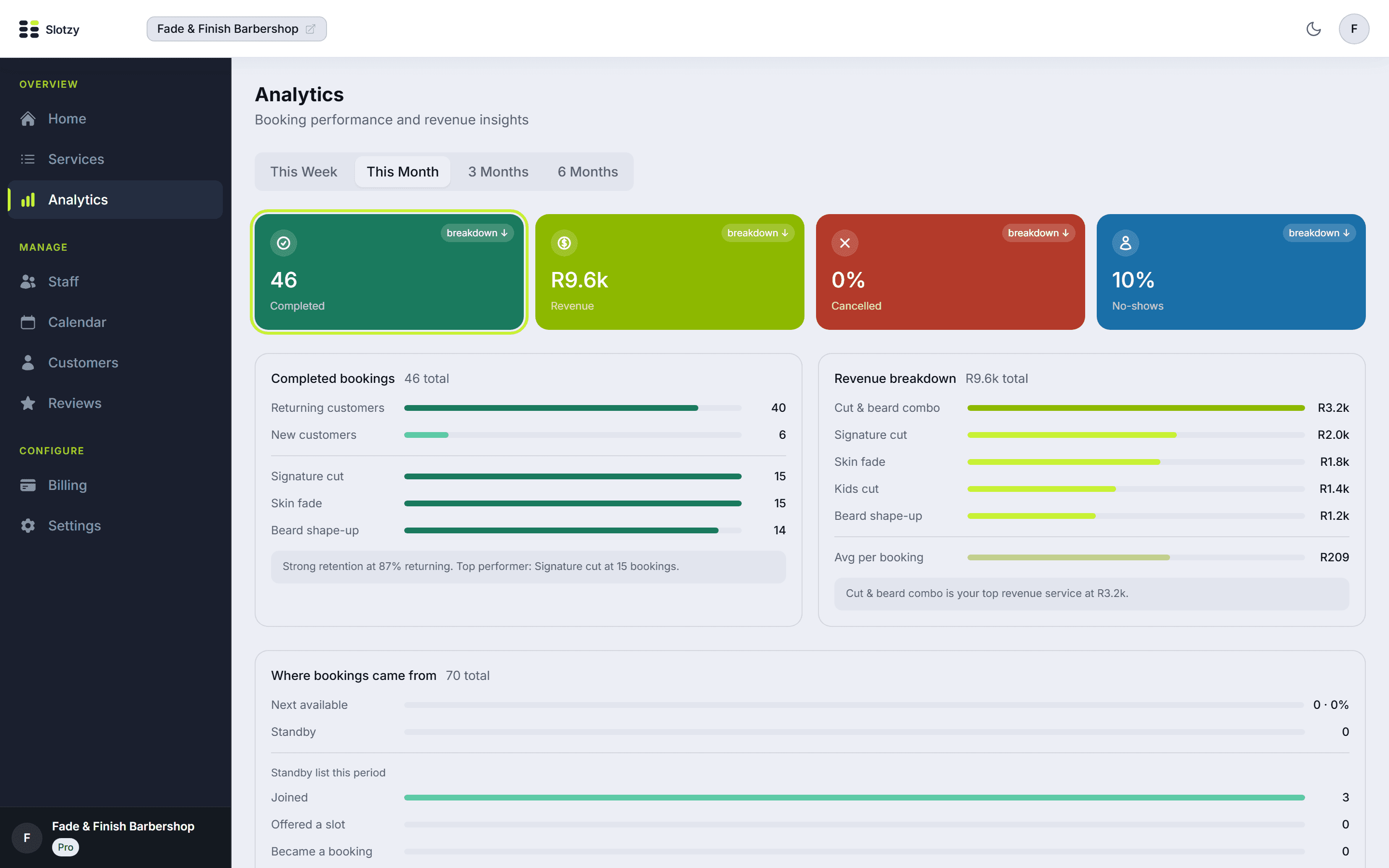
Task: Click the Signature cut row in Completed bookings
Action: 528,476
